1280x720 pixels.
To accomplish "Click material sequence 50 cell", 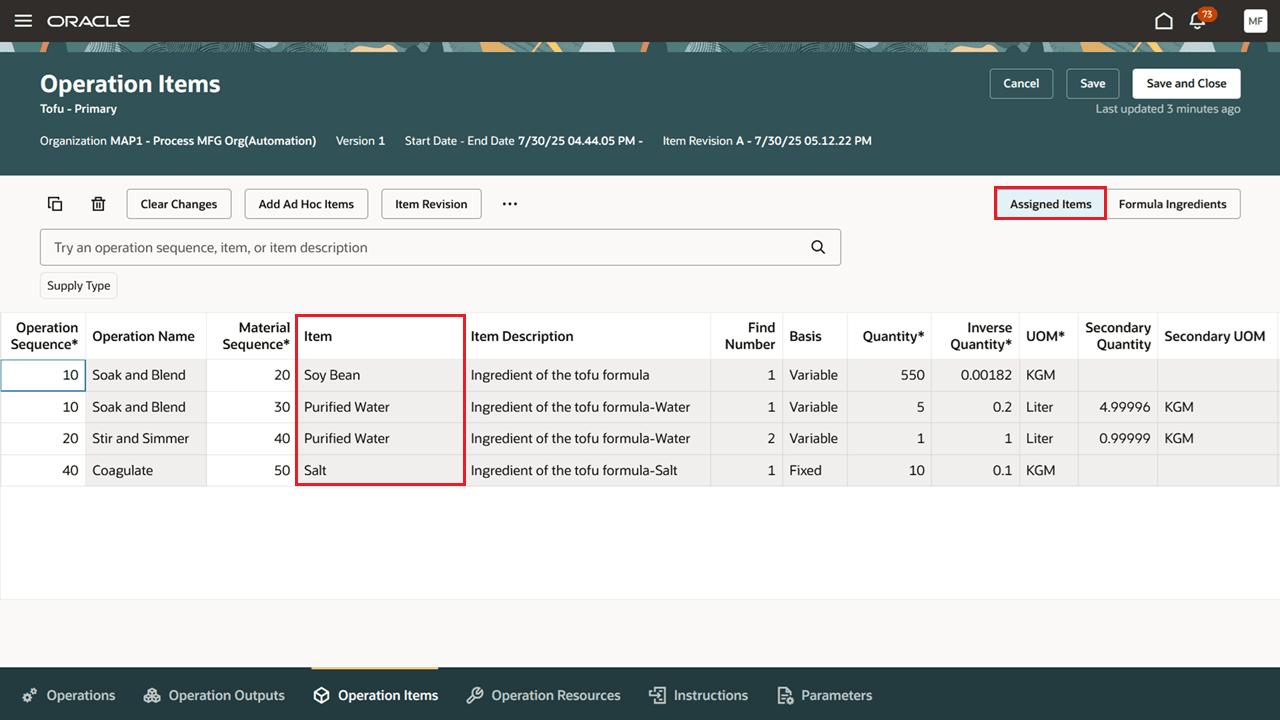I will tap(251, 470).
